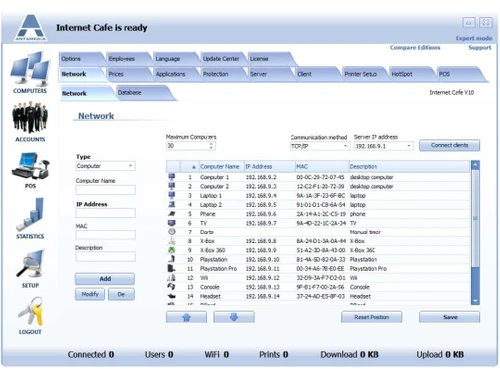Click the device icon for Laptop 1
The height and width of the screenshot is (375, 500).
tap(172, 195)
